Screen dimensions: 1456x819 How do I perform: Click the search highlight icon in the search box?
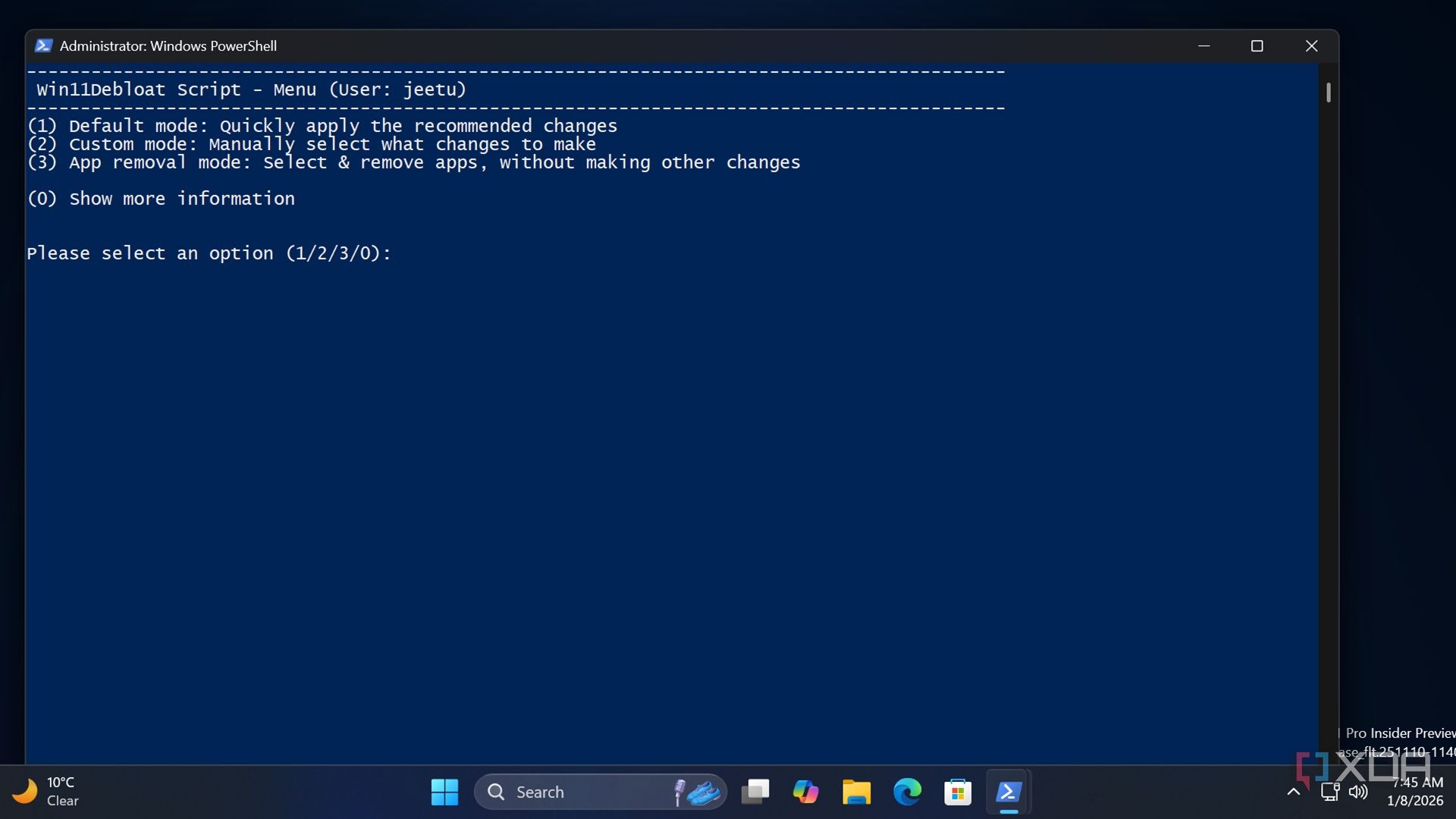(x=698, y=792)
